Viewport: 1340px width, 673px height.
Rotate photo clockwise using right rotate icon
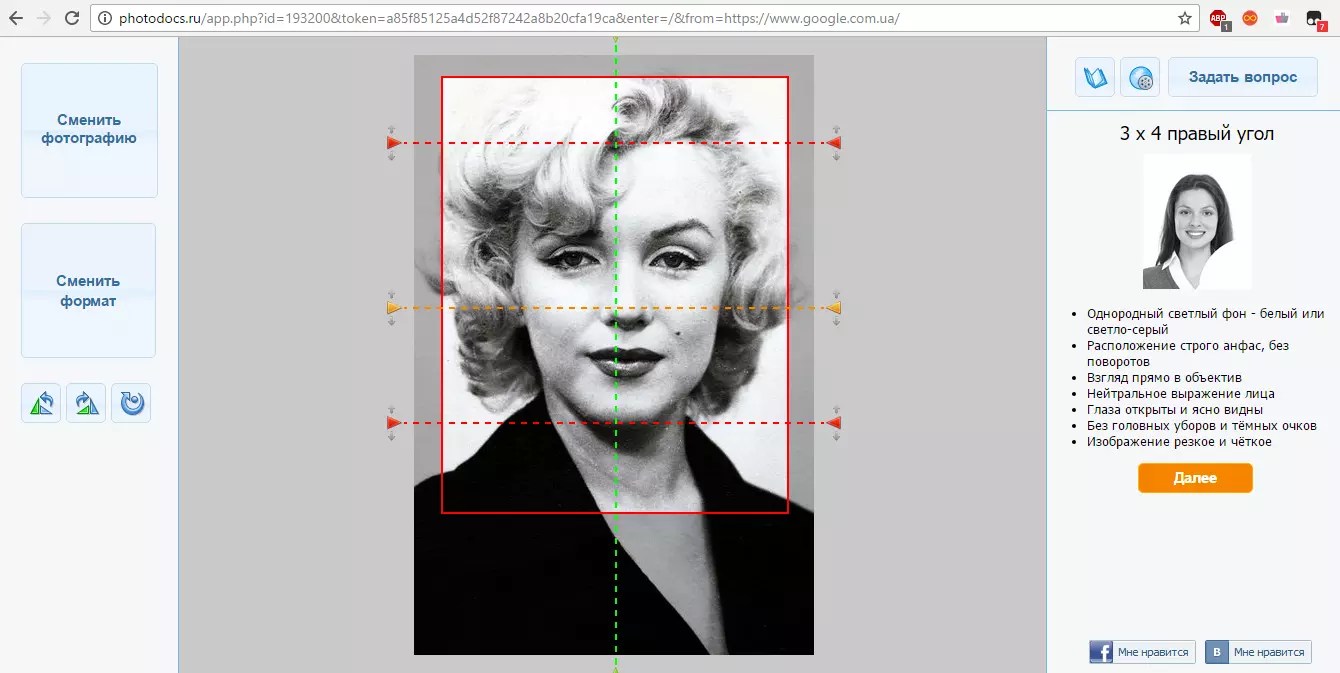point(86,403)
